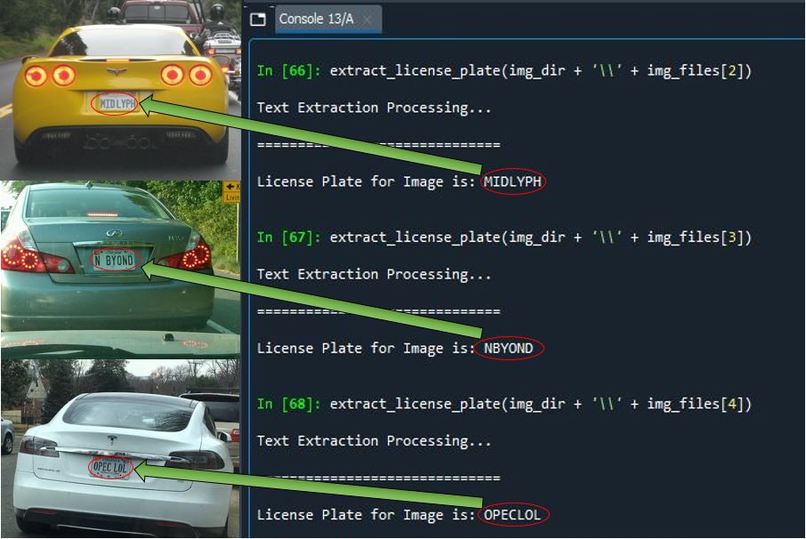Click the In [68] input prompt
The image size is (806, 539).
(x=288, y=404)
